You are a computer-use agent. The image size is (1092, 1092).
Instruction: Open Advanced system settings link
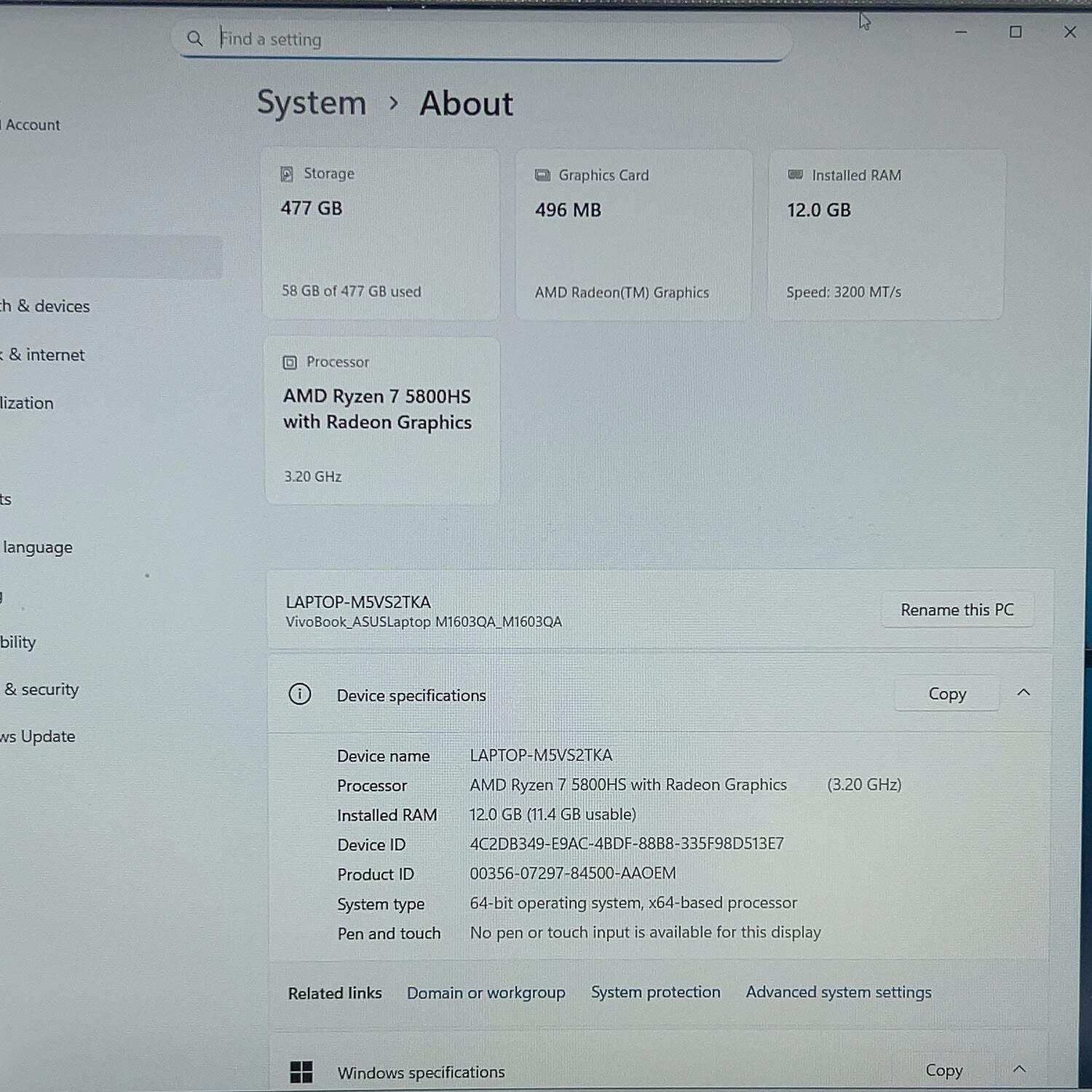click(x=839, y=992)
